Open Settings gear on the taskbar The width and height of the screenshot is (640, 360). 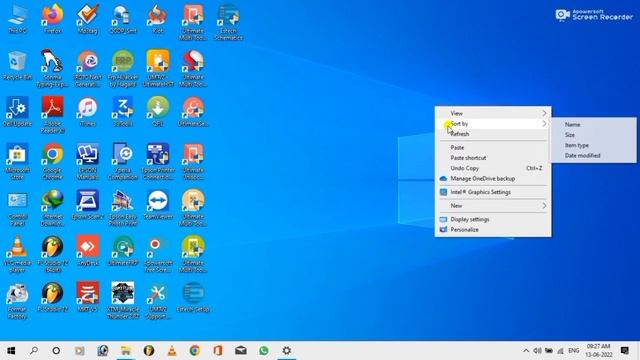[x=287, y=351]
